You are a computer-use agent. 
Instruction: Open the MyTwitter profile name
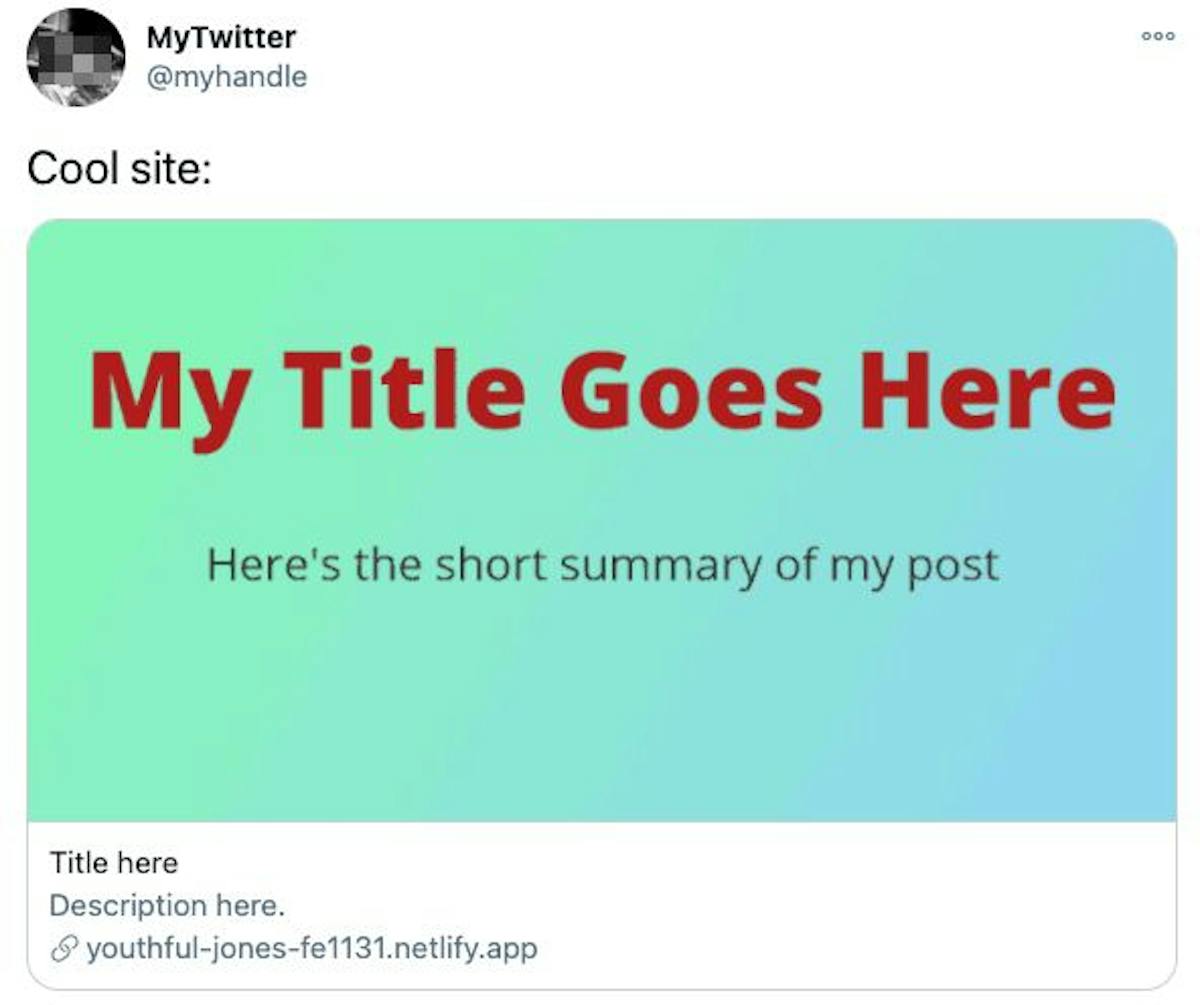(x=221, y=37)
